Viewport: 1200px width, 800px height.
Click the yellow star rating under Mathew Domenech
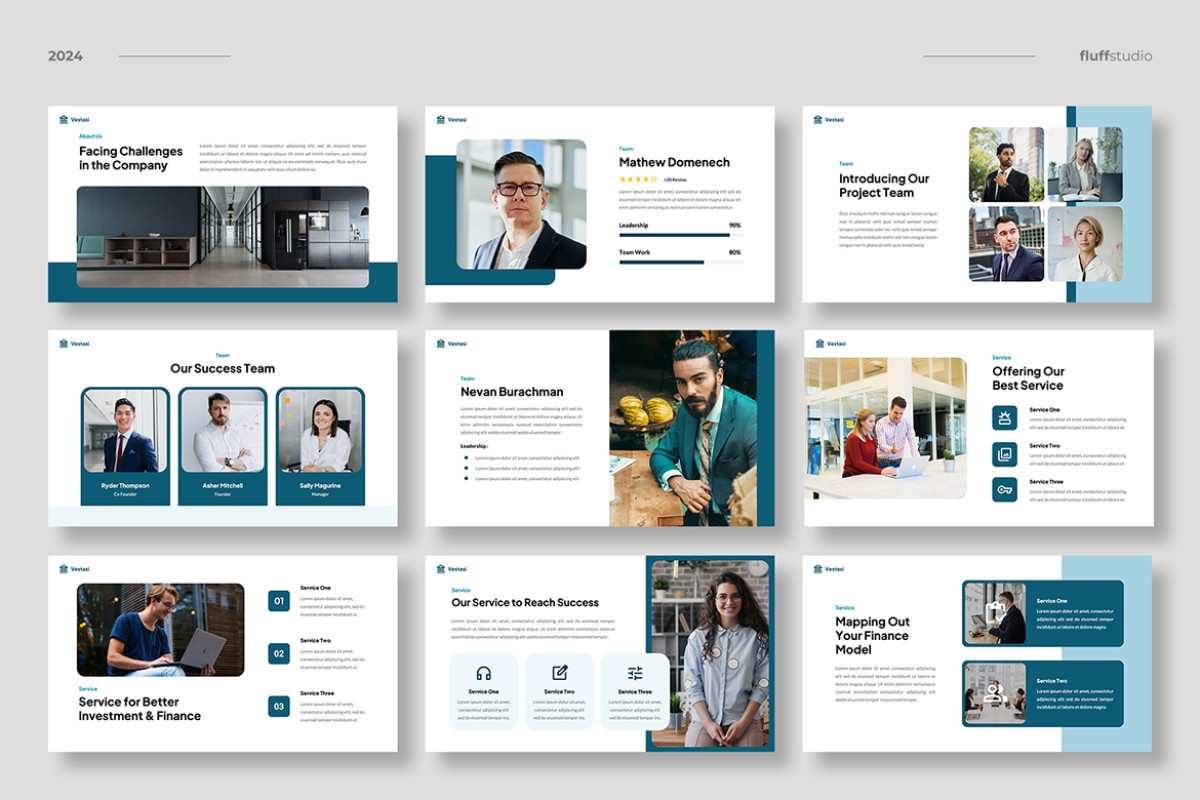(x=638, y=179)
